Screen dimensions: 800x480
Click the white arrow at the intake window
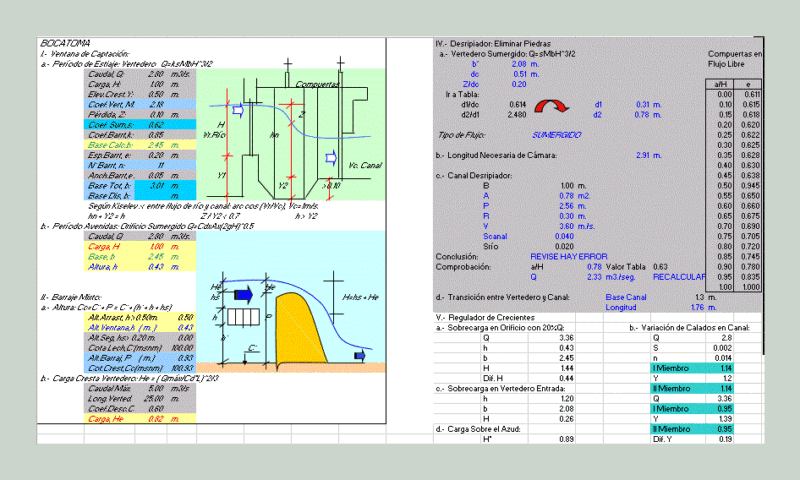click(238, 110)
